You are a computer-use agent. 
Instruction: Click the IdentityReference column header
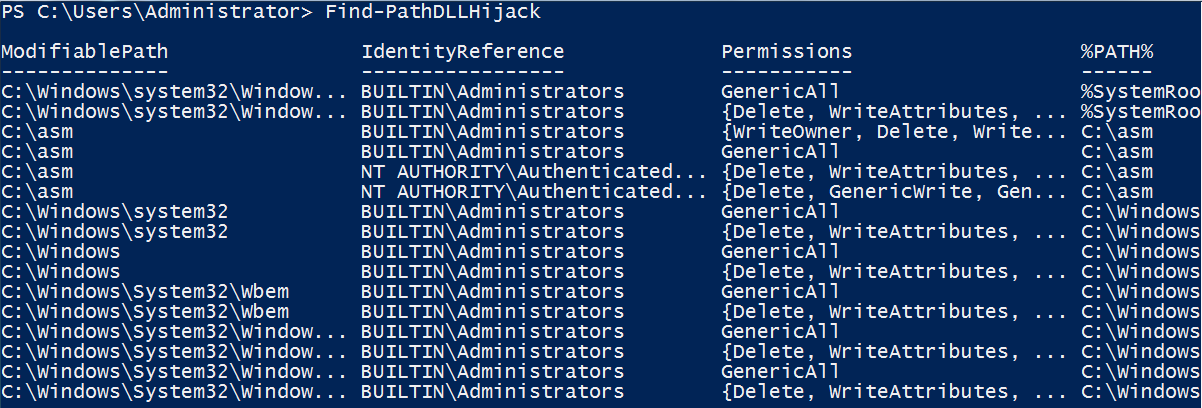point(463,52)
